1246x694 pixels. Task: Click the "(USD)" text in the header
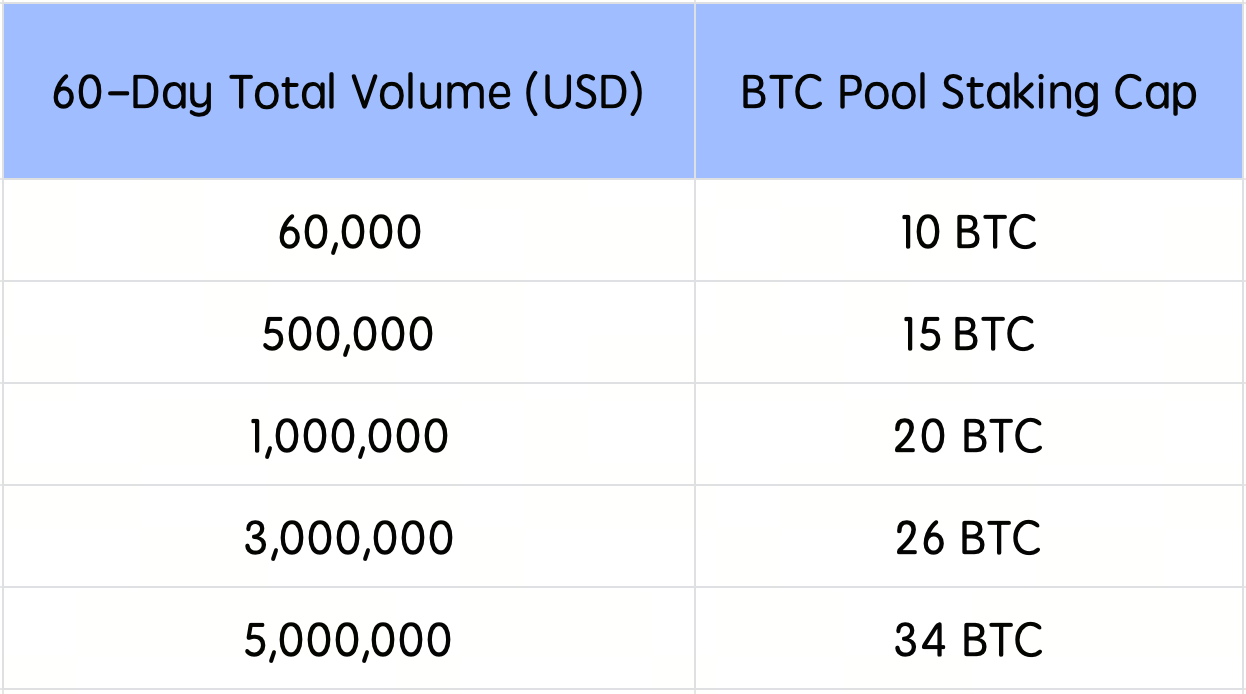pyautogui.click(x=583, y=94)
